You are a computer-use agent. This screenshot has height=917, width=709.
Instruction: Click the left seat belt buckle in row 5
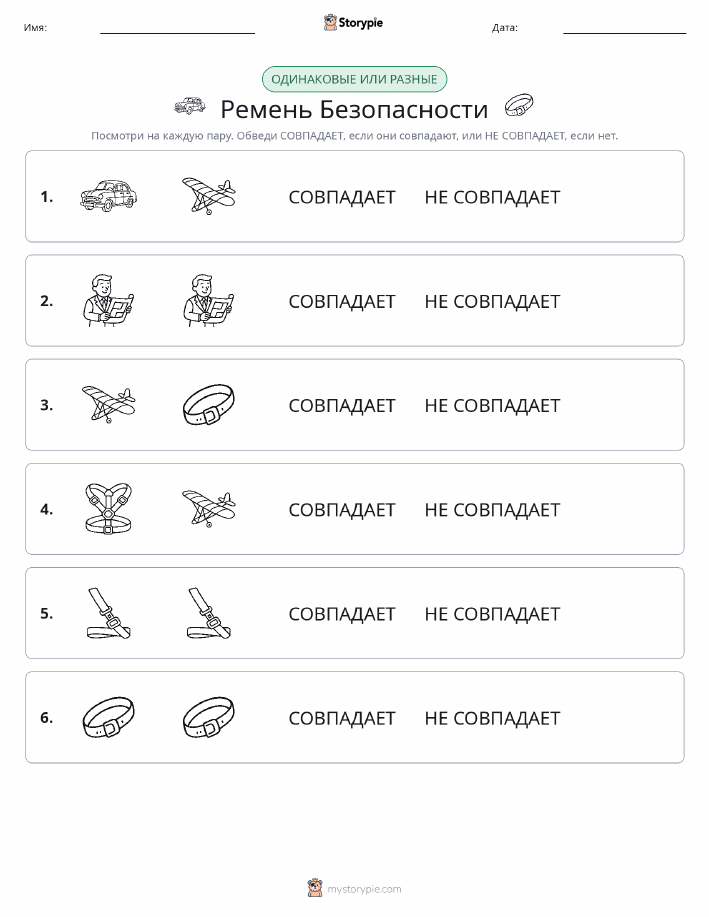pyautogui.click(x=108, y=613)
